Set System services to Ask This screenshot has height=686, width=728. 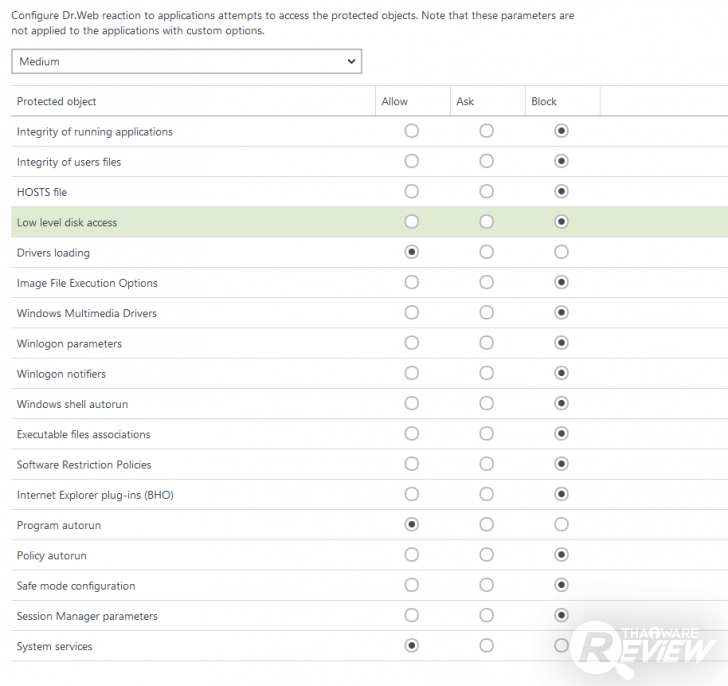pyautogui.click(x=486, y=646)
